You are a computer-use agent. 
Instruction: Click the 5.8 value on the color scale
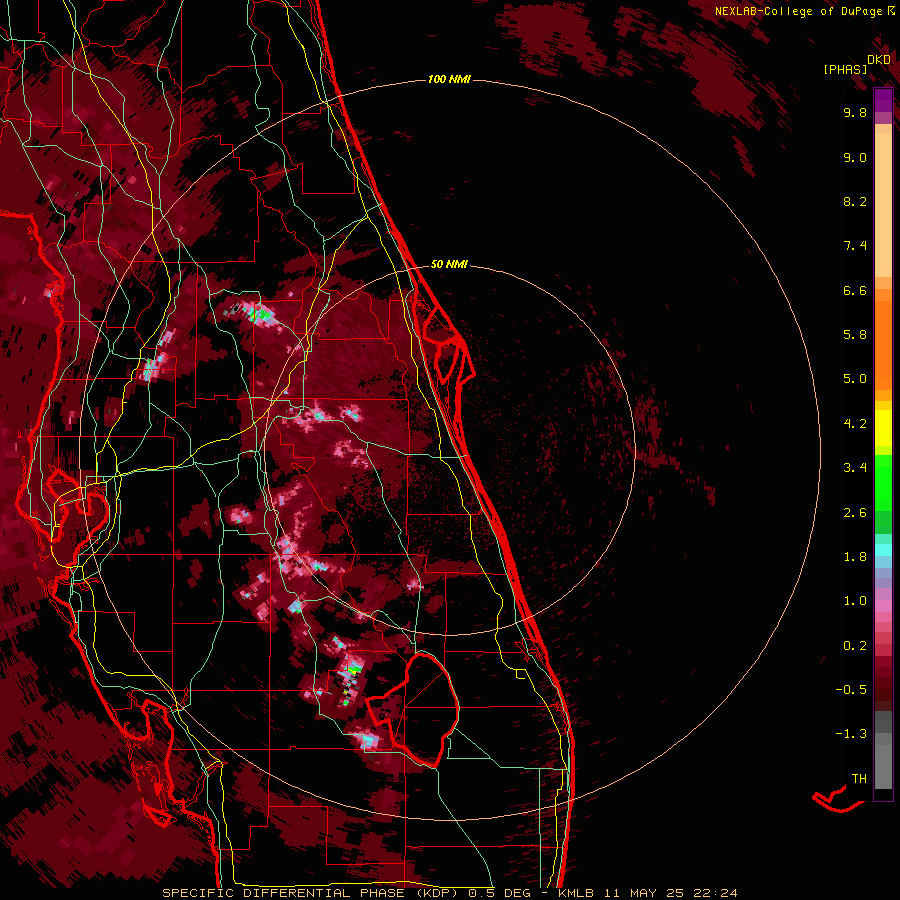point(855,335)
